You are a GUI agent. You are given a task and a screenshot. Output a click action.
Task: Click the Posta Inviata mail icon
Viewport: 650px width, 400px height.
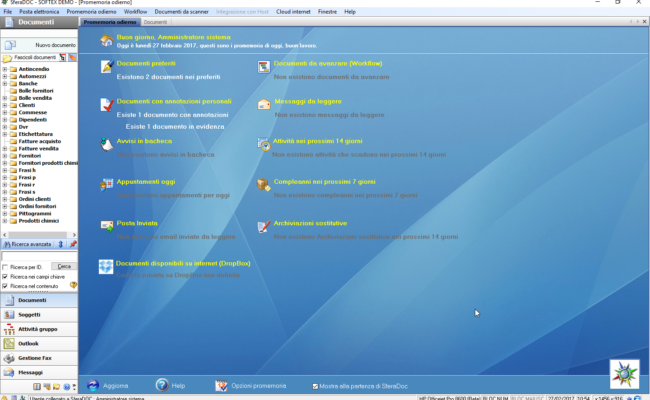tap(107, 226)
